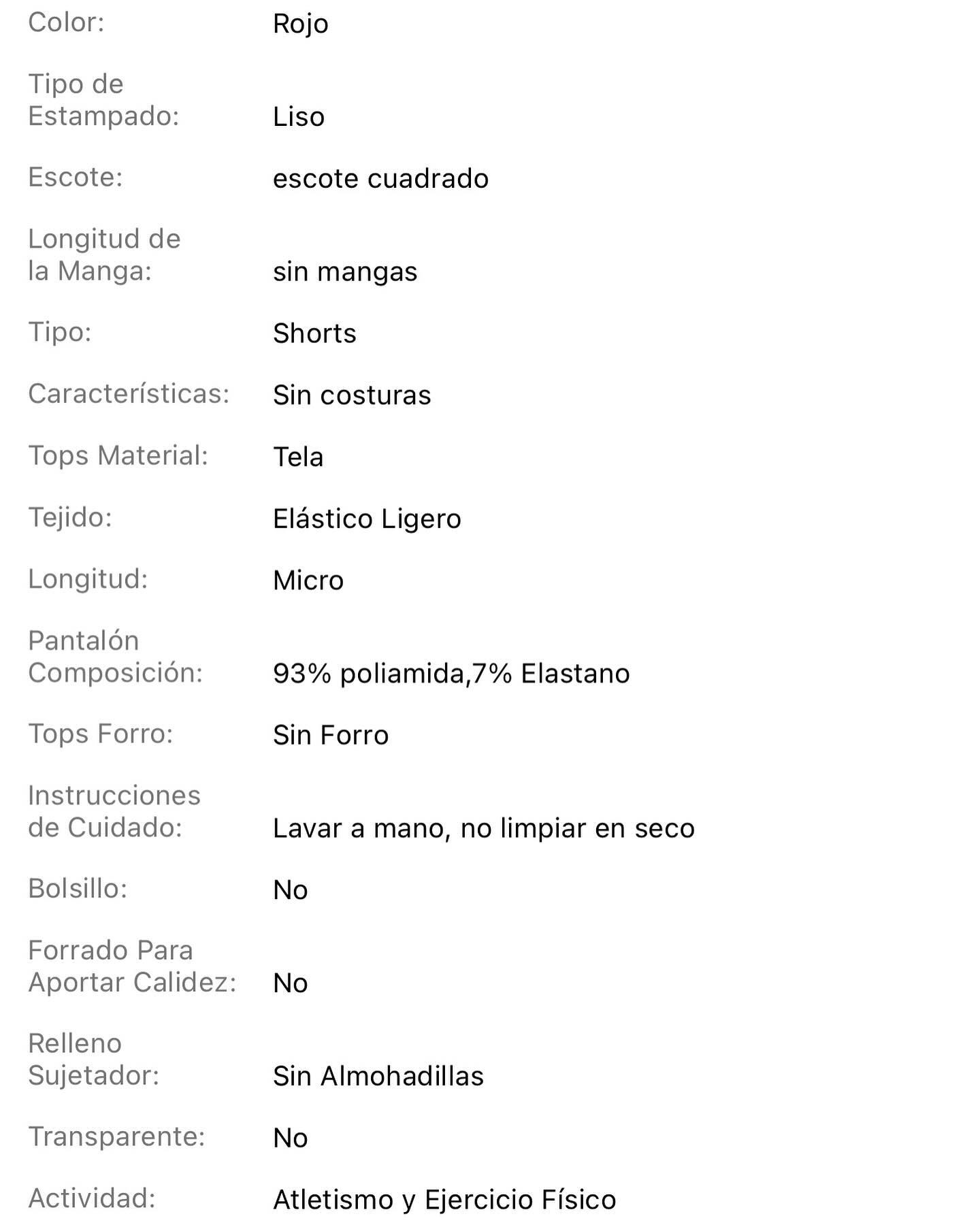Click the 'Características:' attribute label

click(x=129, y=394)
